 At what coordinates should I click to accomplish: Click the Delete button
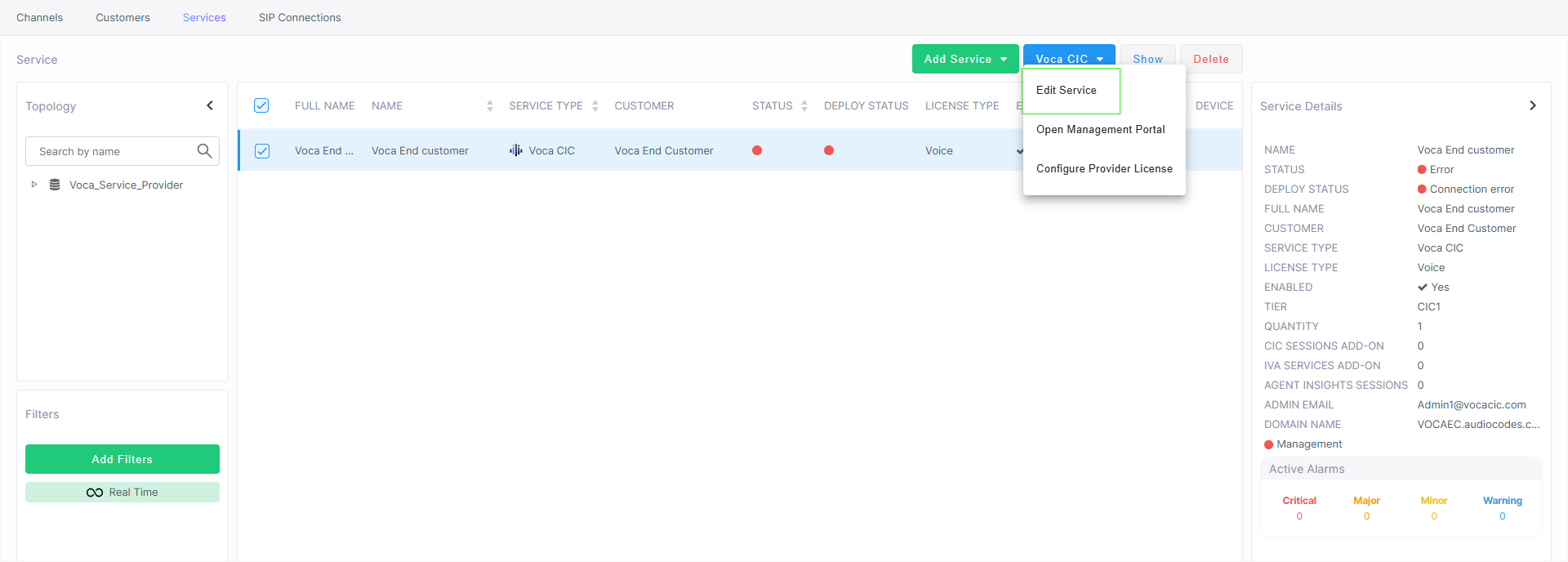pos(1210,59)
